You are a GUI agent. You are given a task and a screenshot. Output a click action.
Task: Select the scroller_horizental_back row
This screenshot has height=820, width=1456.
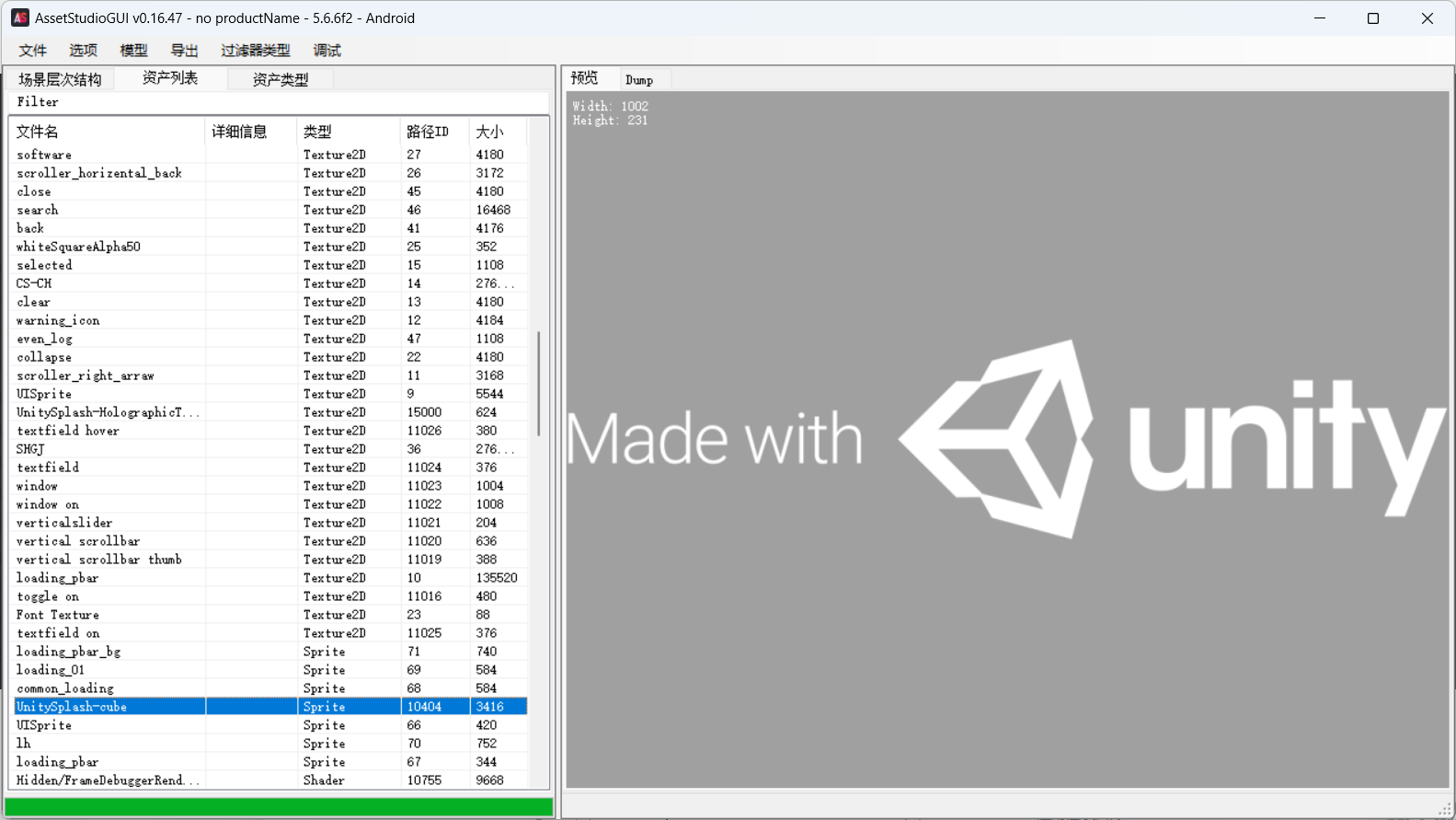(271, 173)
